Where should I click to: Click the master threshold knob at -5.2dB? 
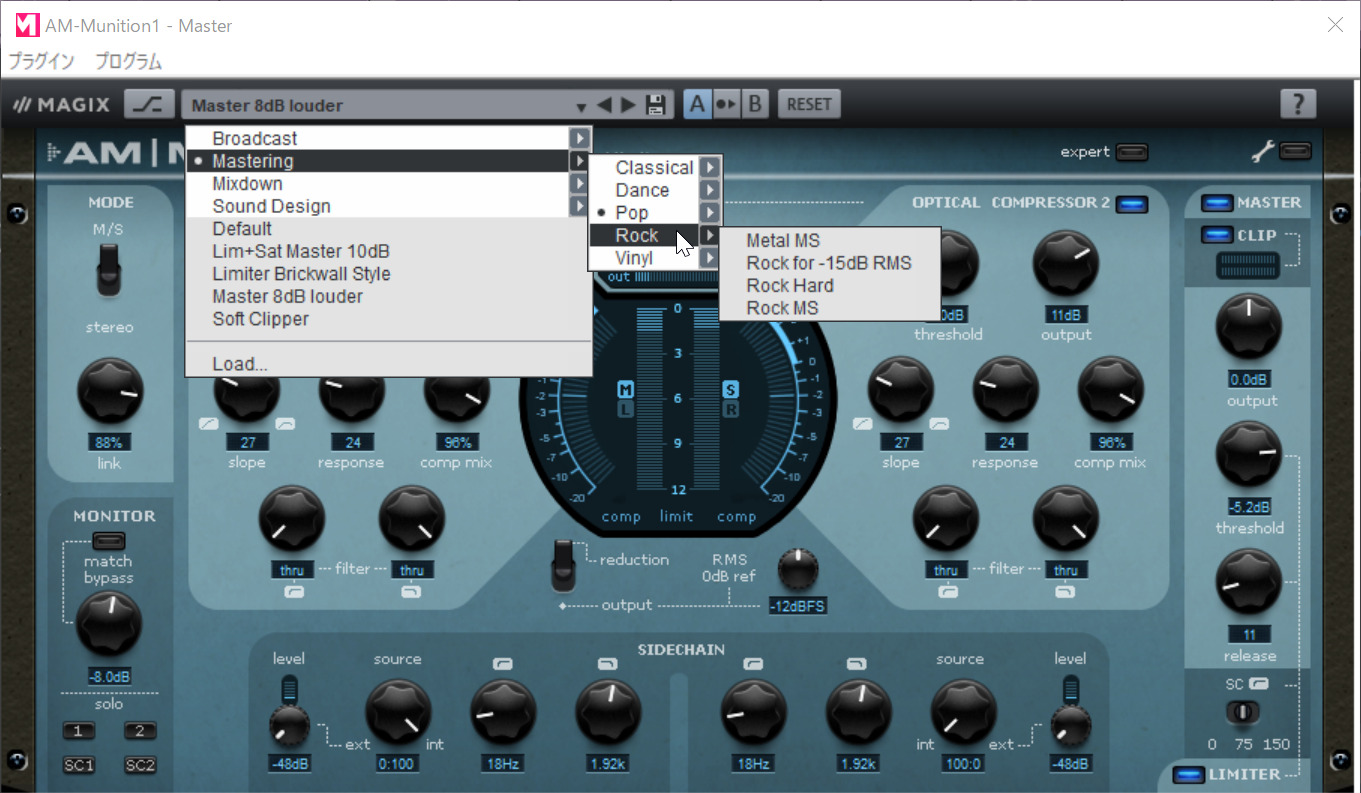(x=1249, y=455)
